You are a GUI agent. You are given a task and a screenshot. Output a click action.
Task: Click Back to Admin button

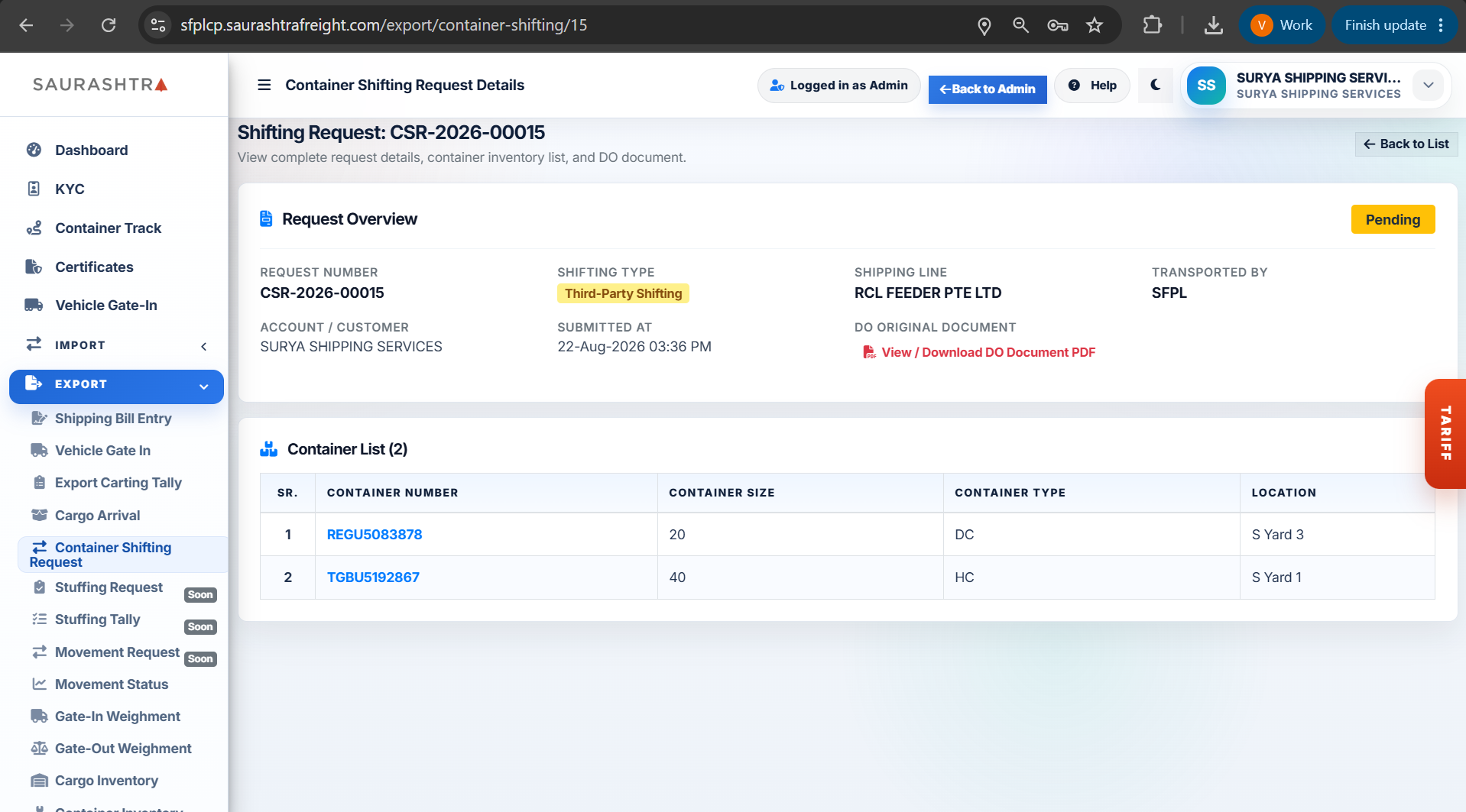coord(988,89)
